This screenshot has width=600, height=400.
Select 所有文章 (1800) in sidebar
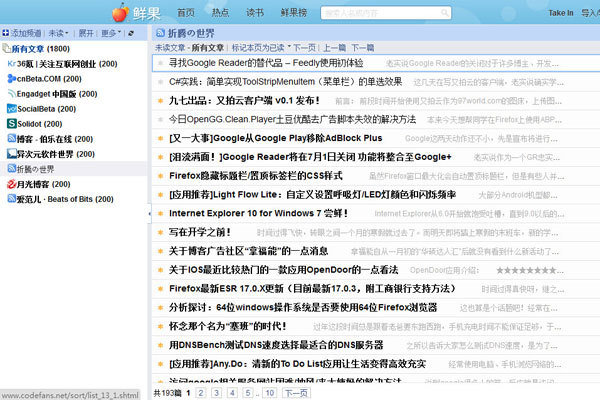click(x=40, y=49)
